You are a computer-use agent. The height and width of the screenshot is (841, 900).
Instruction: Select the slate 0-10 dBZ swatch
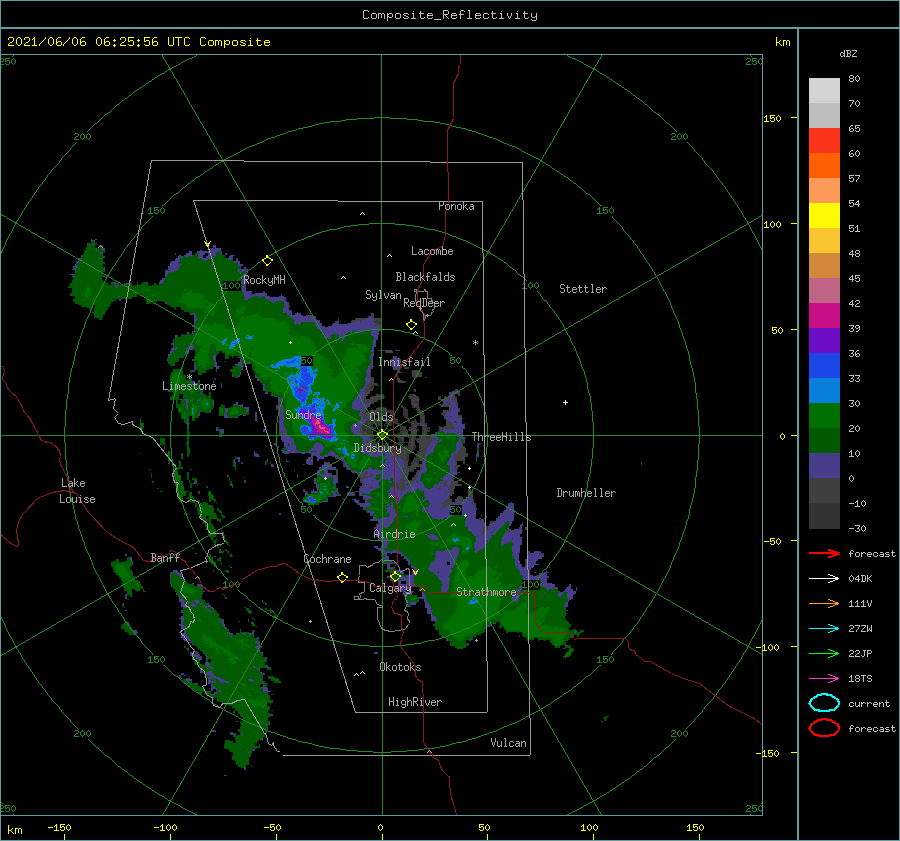click(824, 466)
